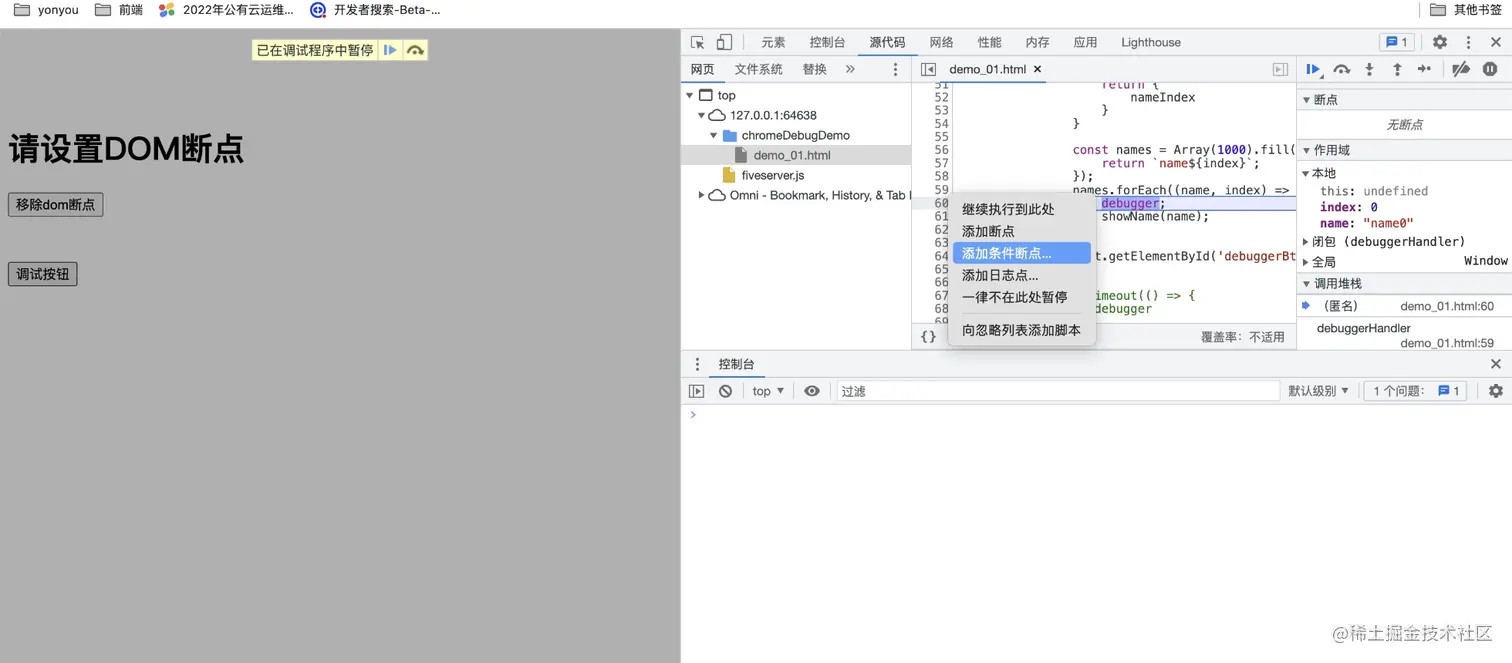Viewport: 1512px width, 663px height.
Task: Click the pretty print braces icon
Action: (x=928, y=337)
